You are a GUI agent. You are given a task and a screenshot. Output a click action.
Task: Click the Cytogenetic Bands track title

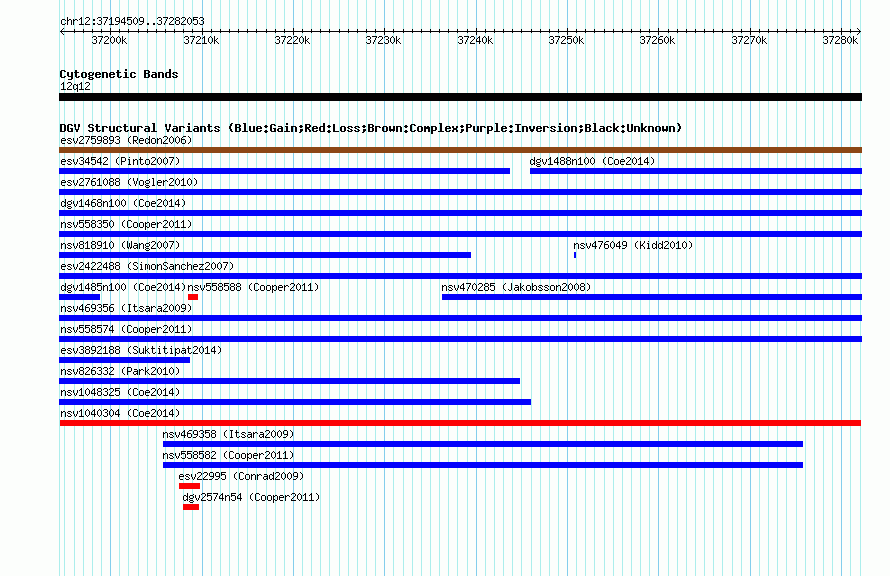pos(119,74)
